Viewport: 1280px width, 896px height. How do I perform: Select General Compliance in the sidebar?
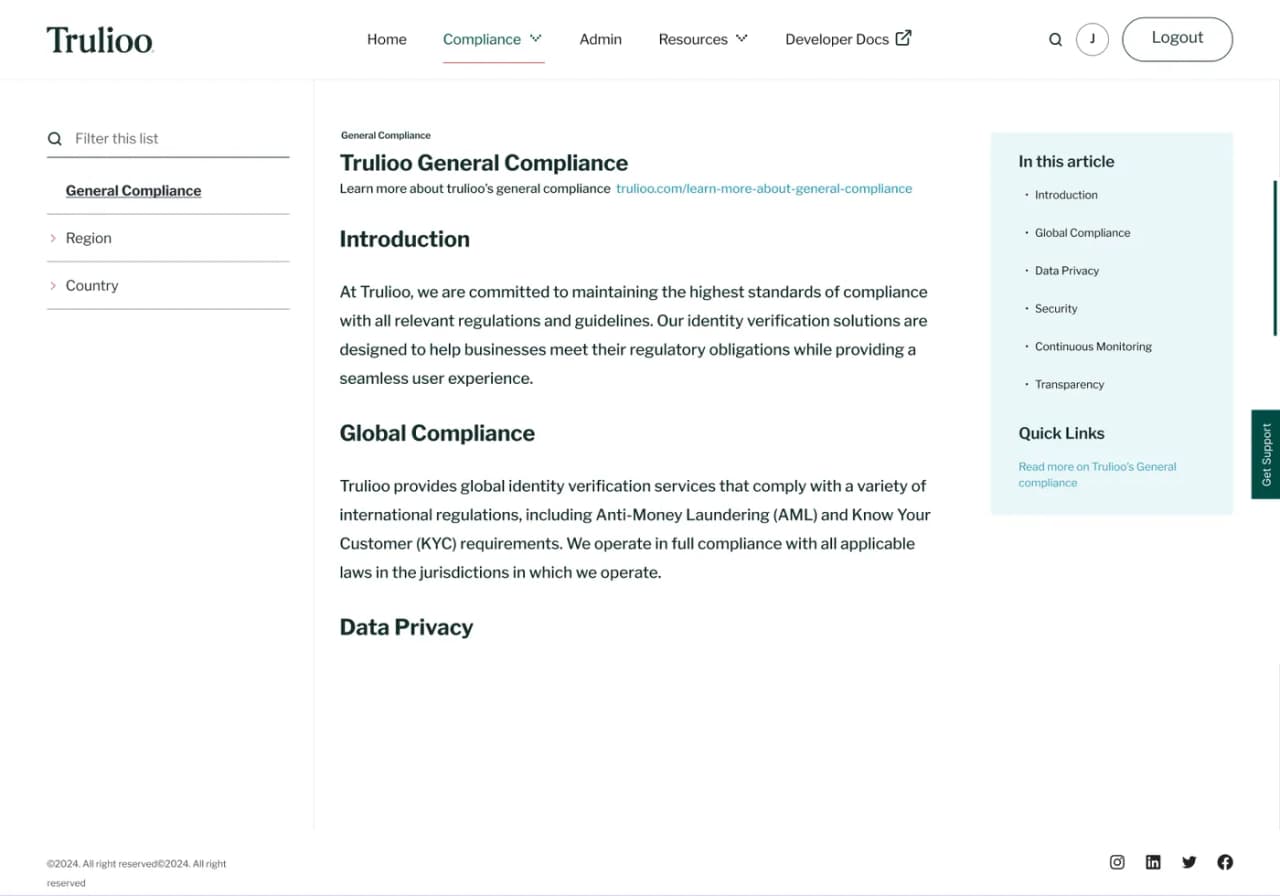tap(133, 191)
